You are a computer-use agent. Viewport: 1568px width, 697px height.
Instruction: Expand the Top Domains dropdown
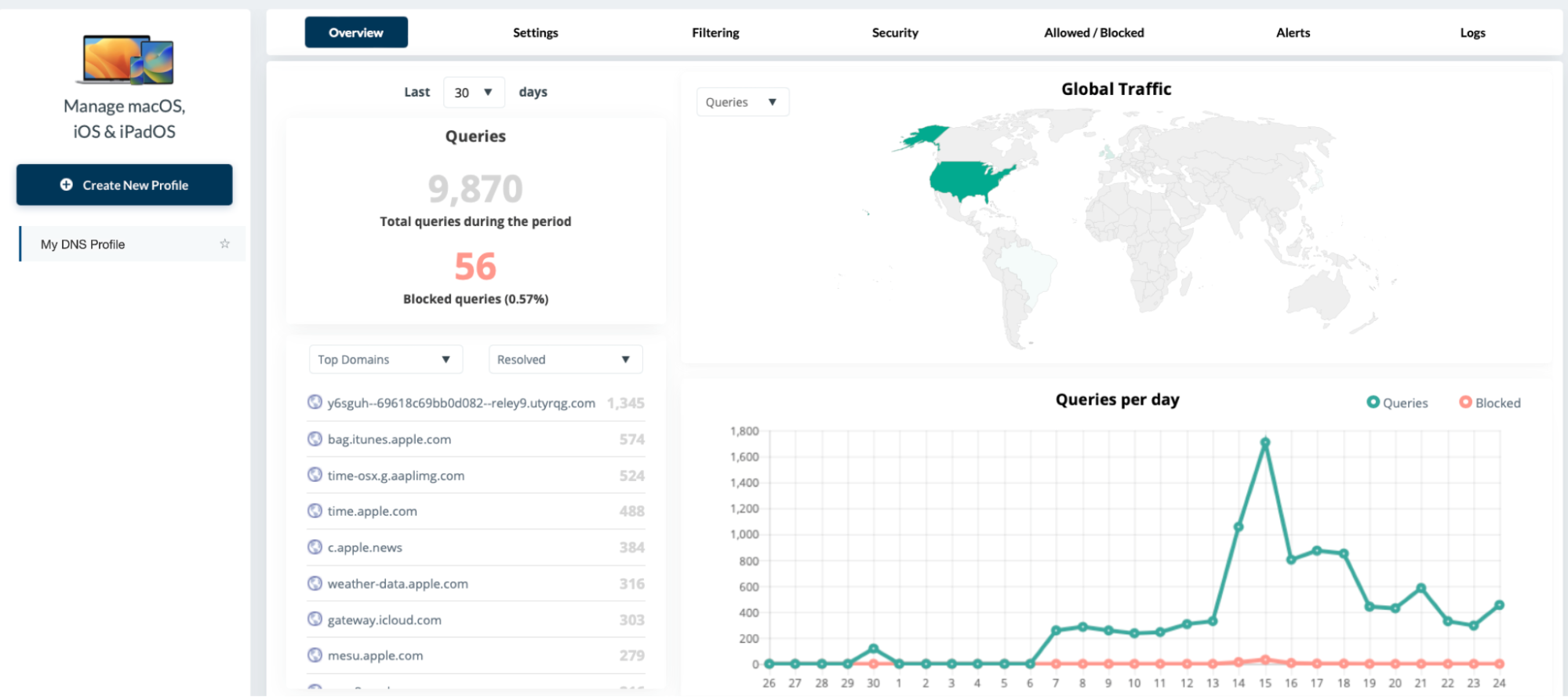pos(385,359)
